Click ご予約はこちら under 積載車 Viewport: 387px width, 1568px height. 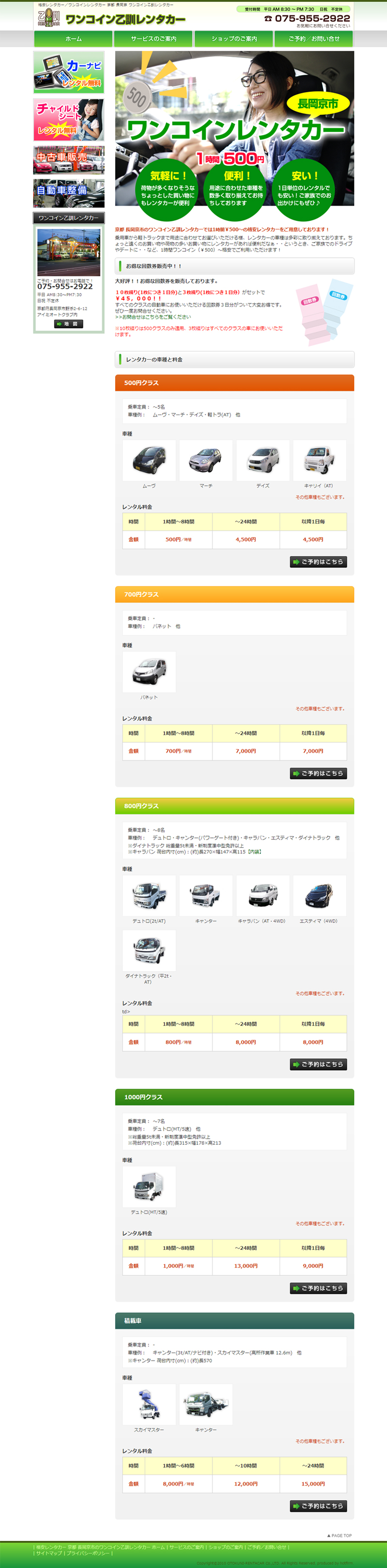pos(318,1506)
